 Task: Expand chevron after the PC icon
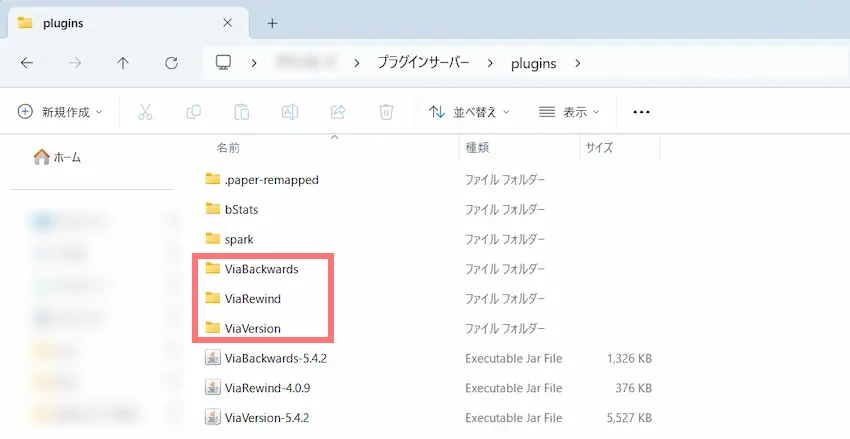coord(254,63)
